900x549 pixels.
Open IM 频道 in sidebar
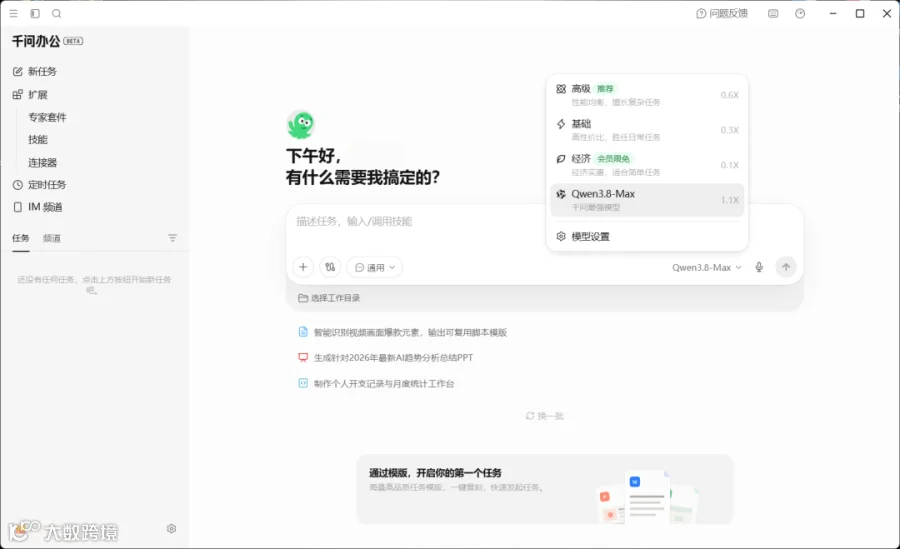point(38,207)
